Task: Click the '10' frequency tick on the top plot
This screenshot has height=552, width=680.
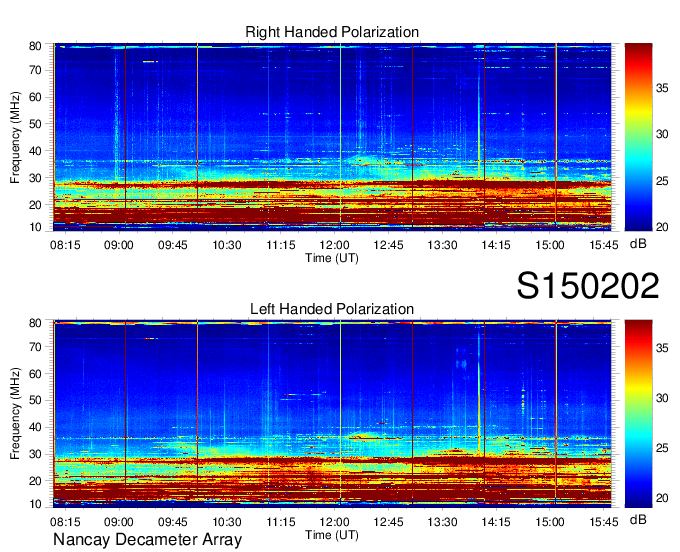Action: (36, 227)
